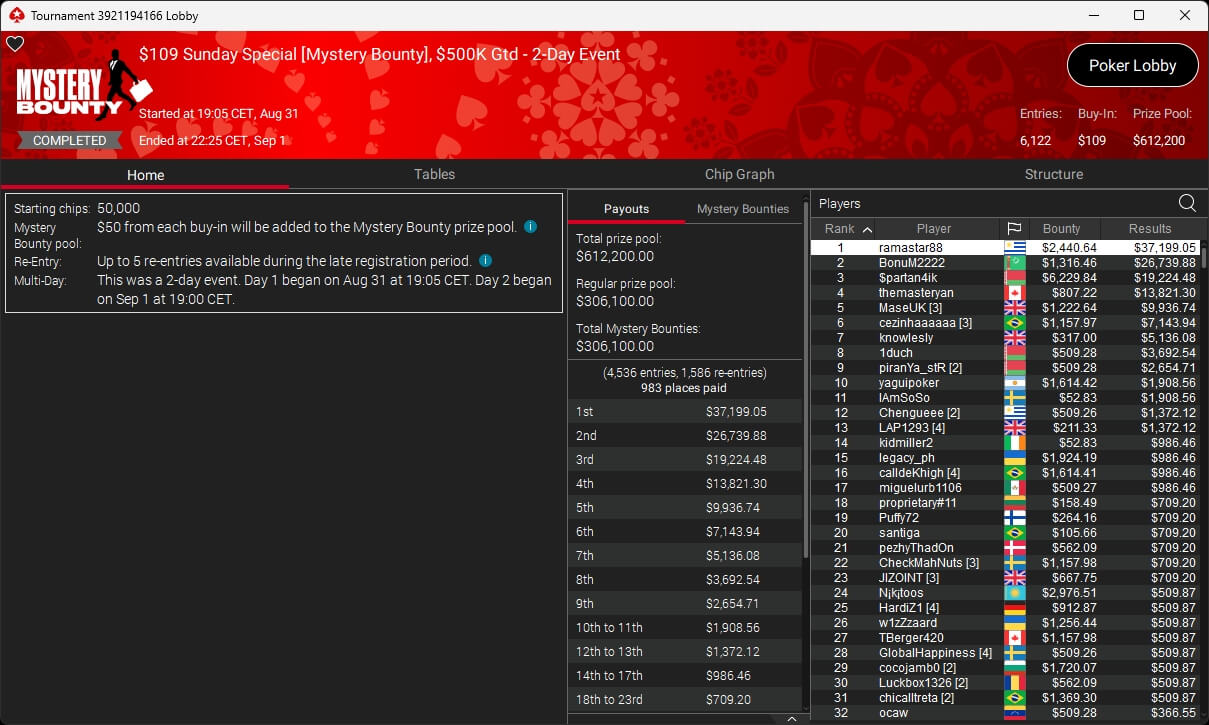Sort the list by Bounty column header

point(1061,229)
